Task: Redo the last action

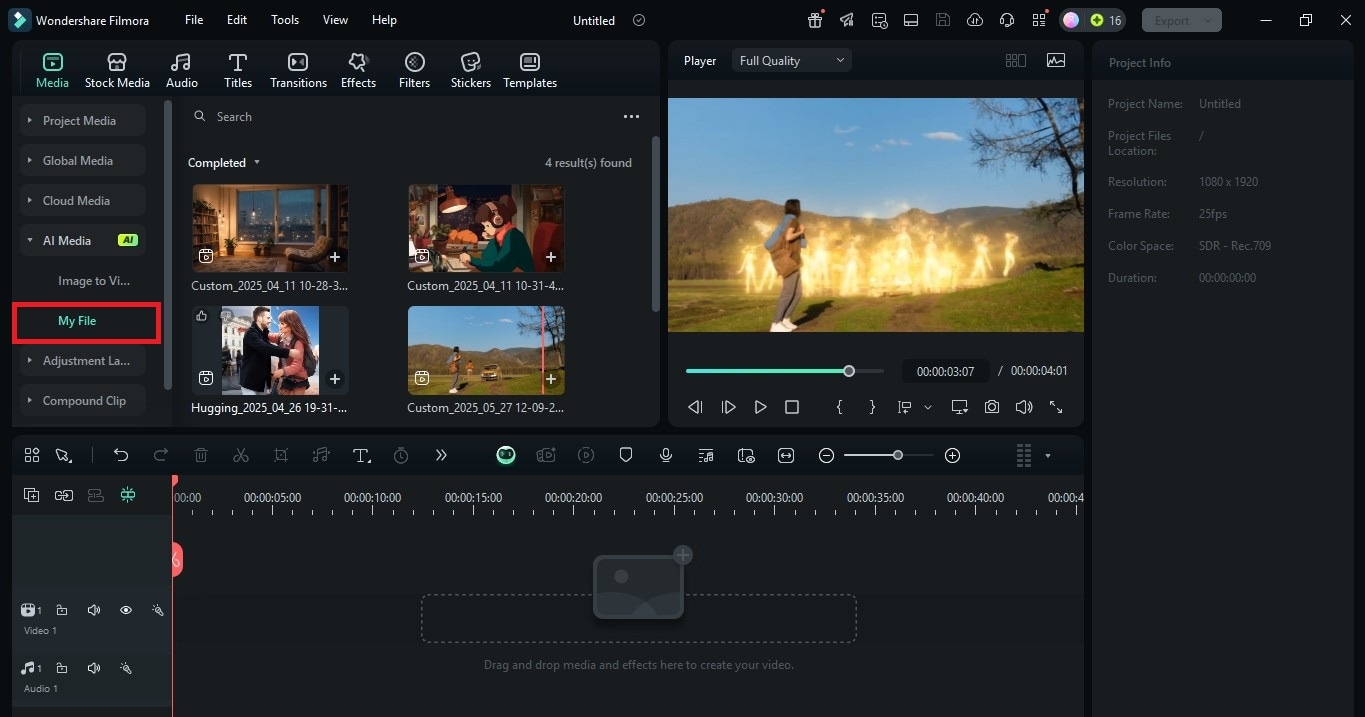Action: 160,455
